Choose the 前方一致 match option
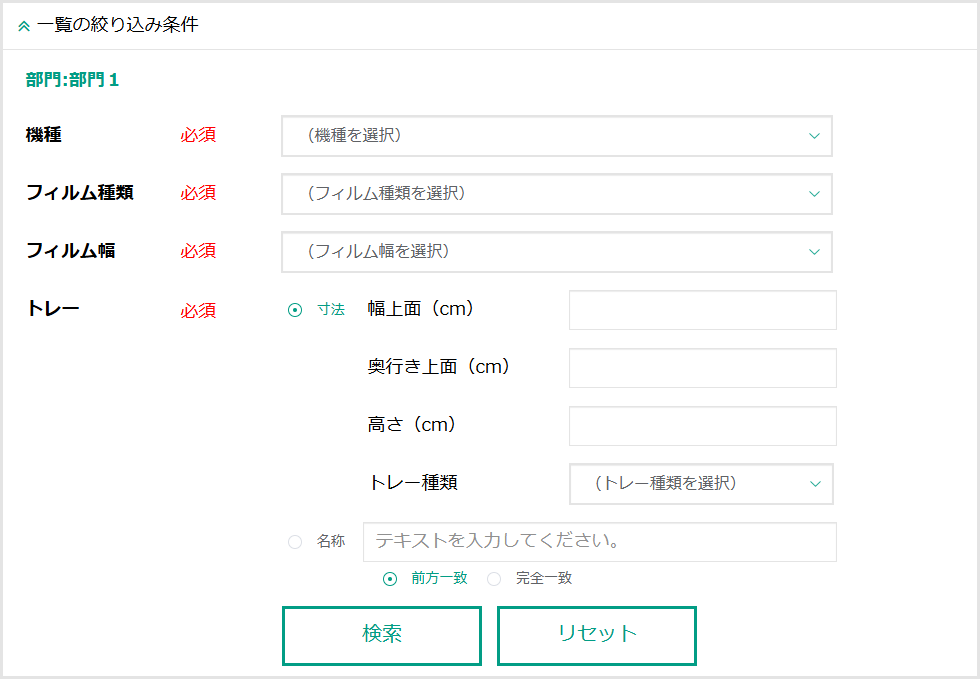The height and width of the screenshot is (679, 980). coord(391,579)
